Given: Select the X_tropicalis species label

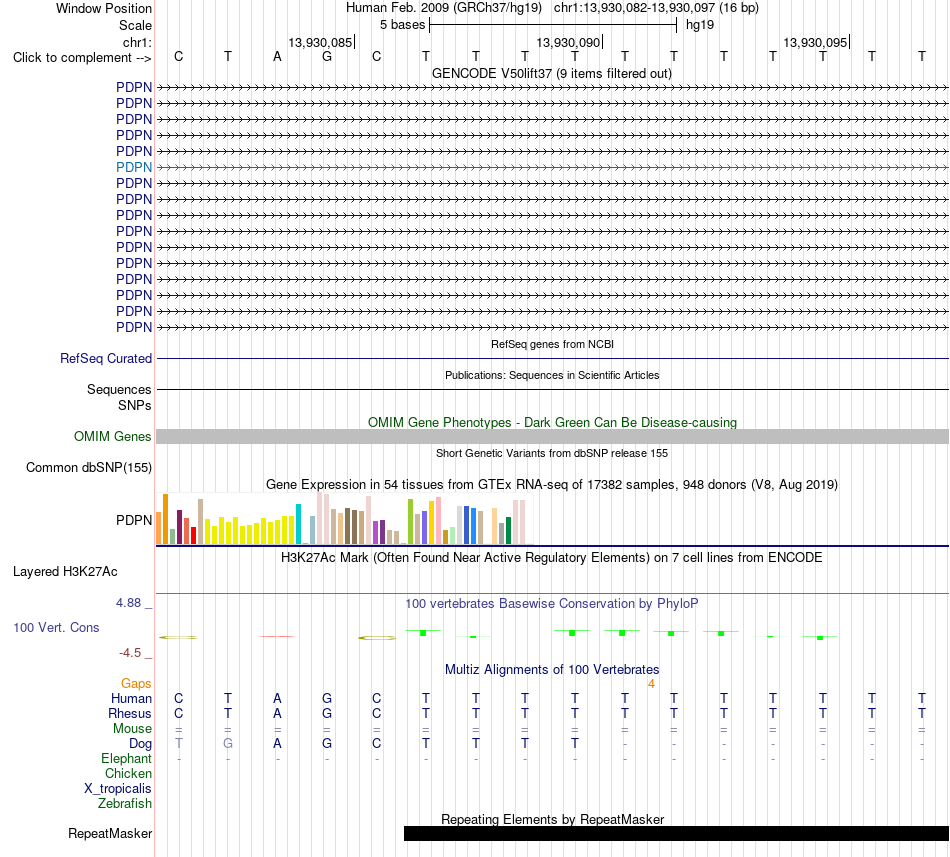Looking at the screenshot, I should [x=118, y=789].
